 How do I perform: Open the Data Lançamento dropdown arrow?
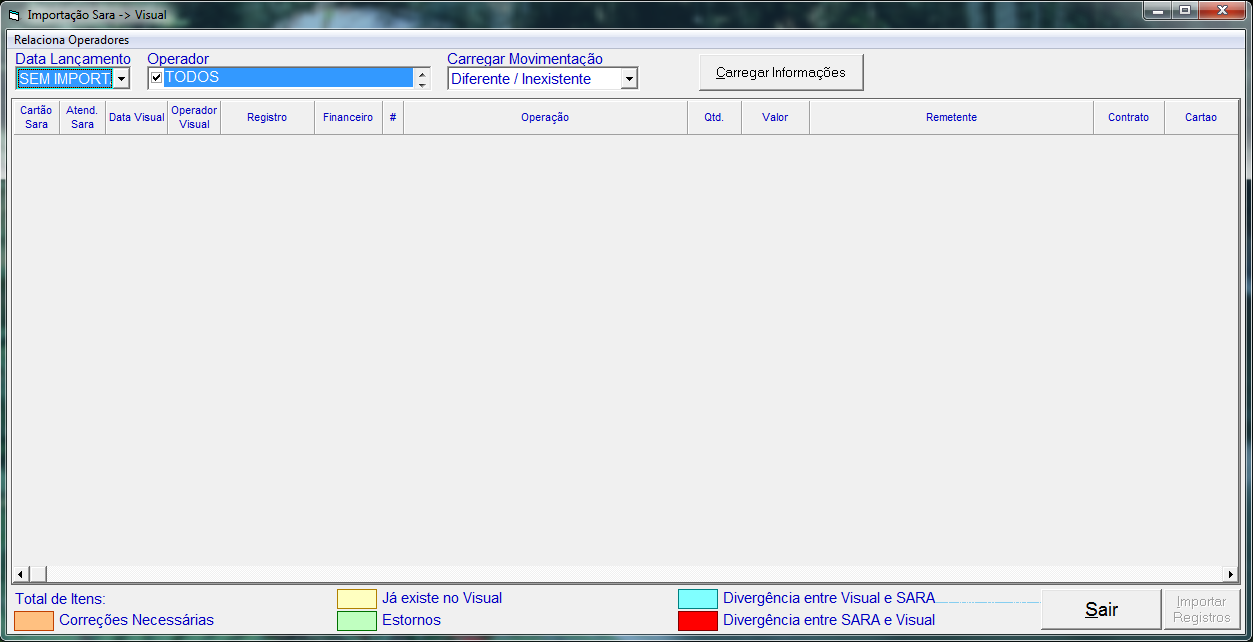[121, 79]
